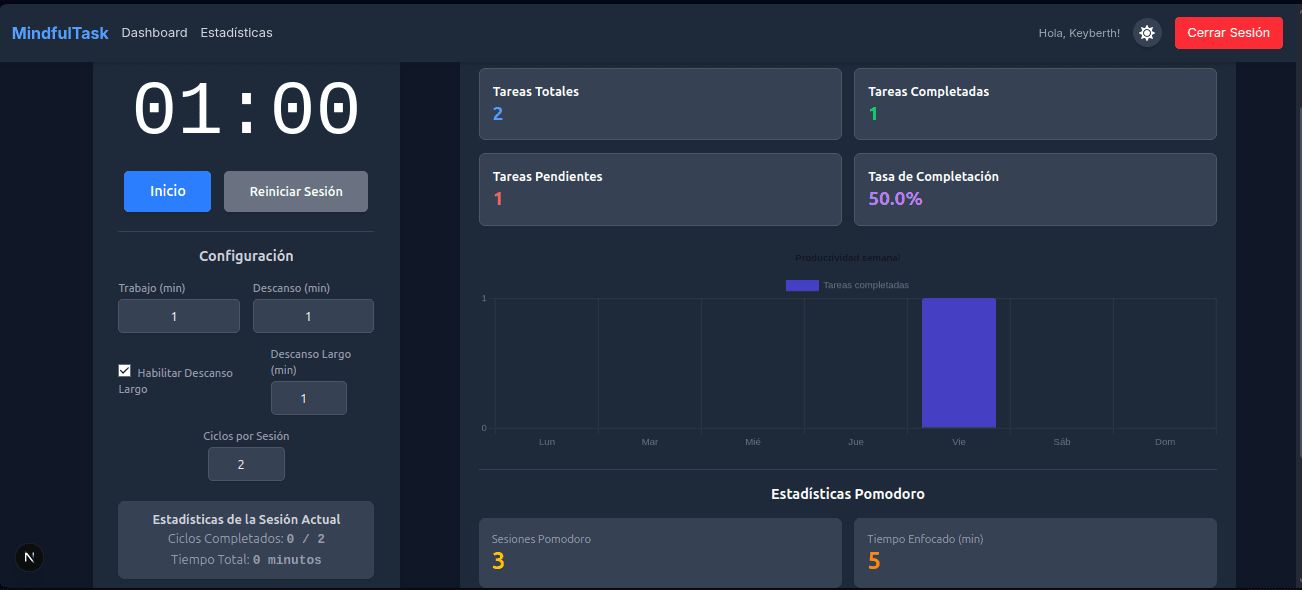Screen dimensions: 1302x590
Task: Click the MindfulTask logo
Action: [60, 33]
